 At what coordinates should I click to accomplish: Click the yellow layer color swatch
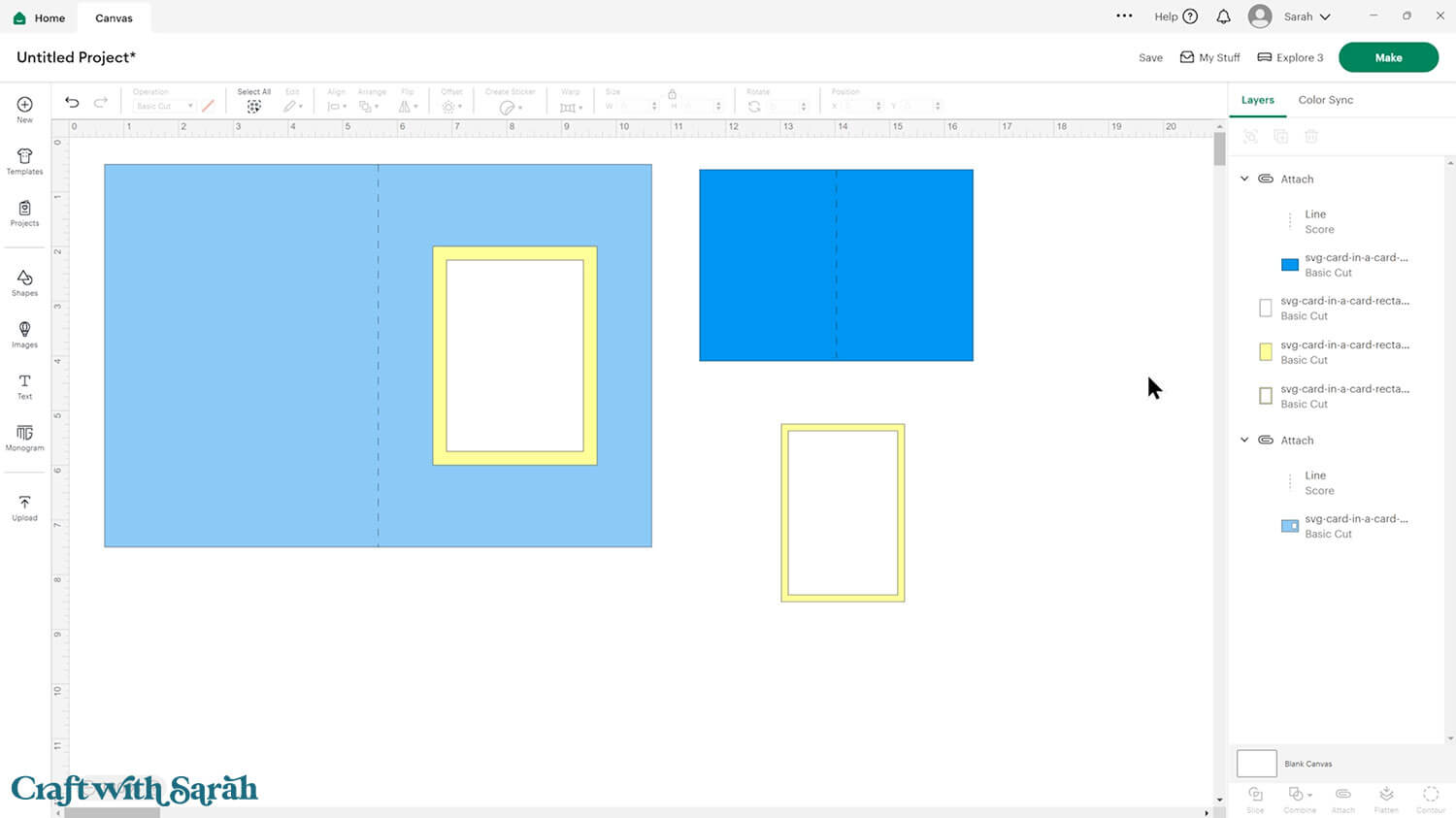coord(1265,352)
